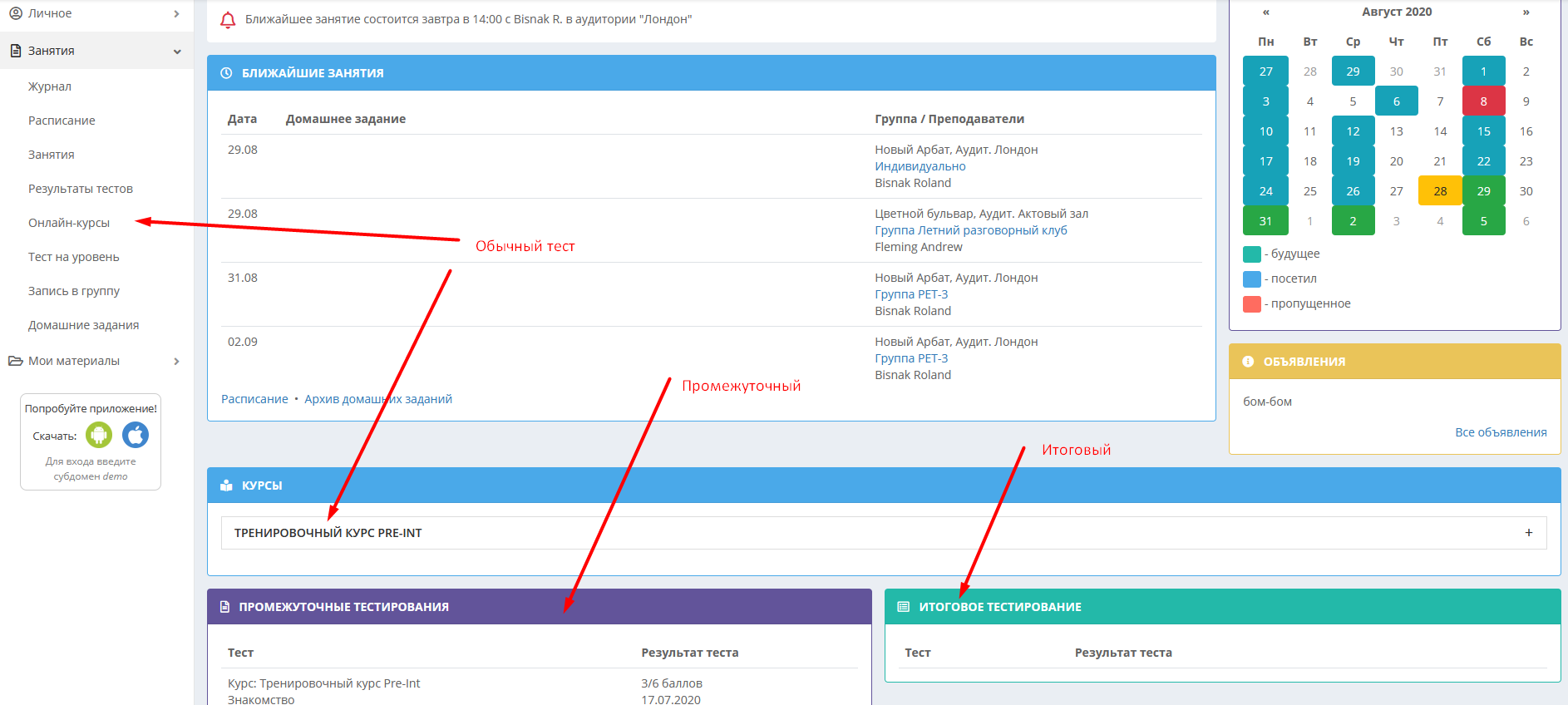Select August 29 in last August week
Image resolution: width=1568 pixels, height=705 pixels.
(x=1484, y=191)
